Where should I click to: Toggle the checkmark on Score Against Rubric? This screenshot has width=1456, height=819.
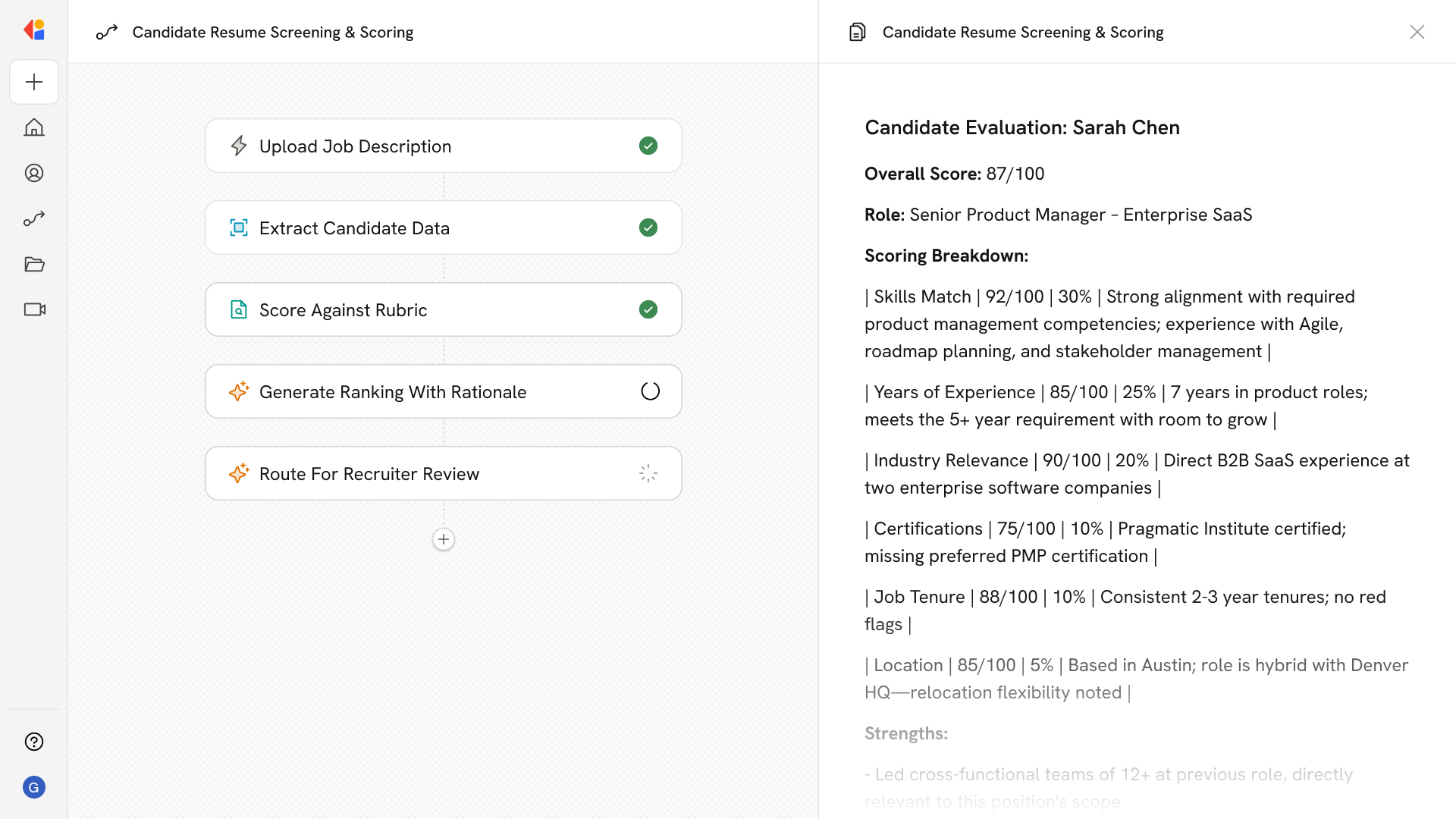(x=648, y=309)
